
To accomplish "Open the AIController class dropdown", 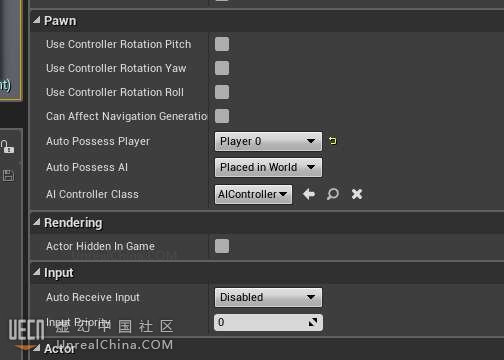I will coord(253,194).
